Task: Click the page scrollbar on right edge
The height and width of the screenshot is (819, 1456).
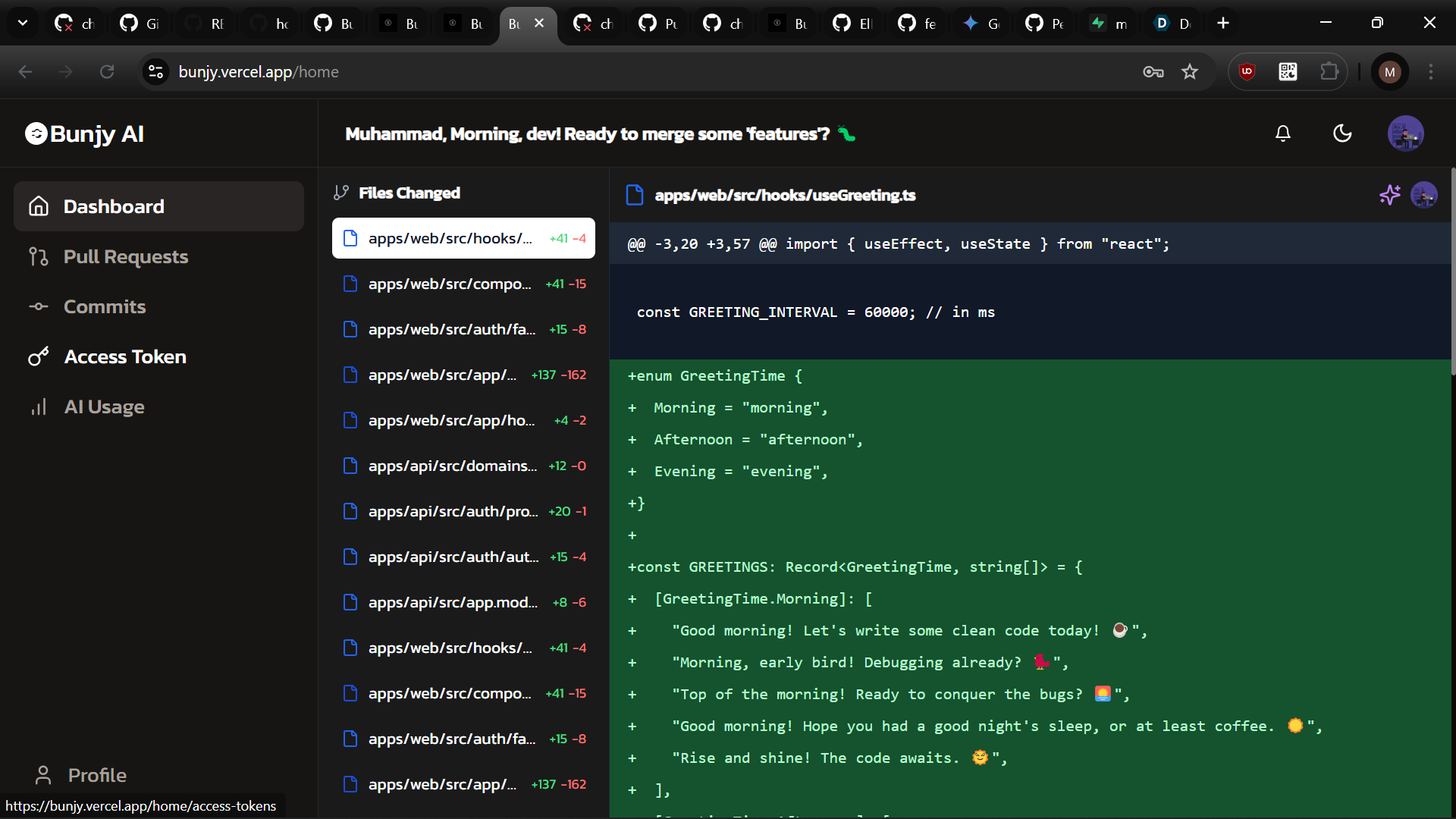Action: 1451,273
